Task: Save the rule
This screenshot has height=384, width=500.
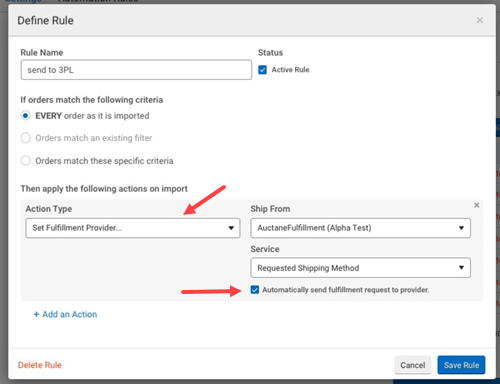Action: 461,365
